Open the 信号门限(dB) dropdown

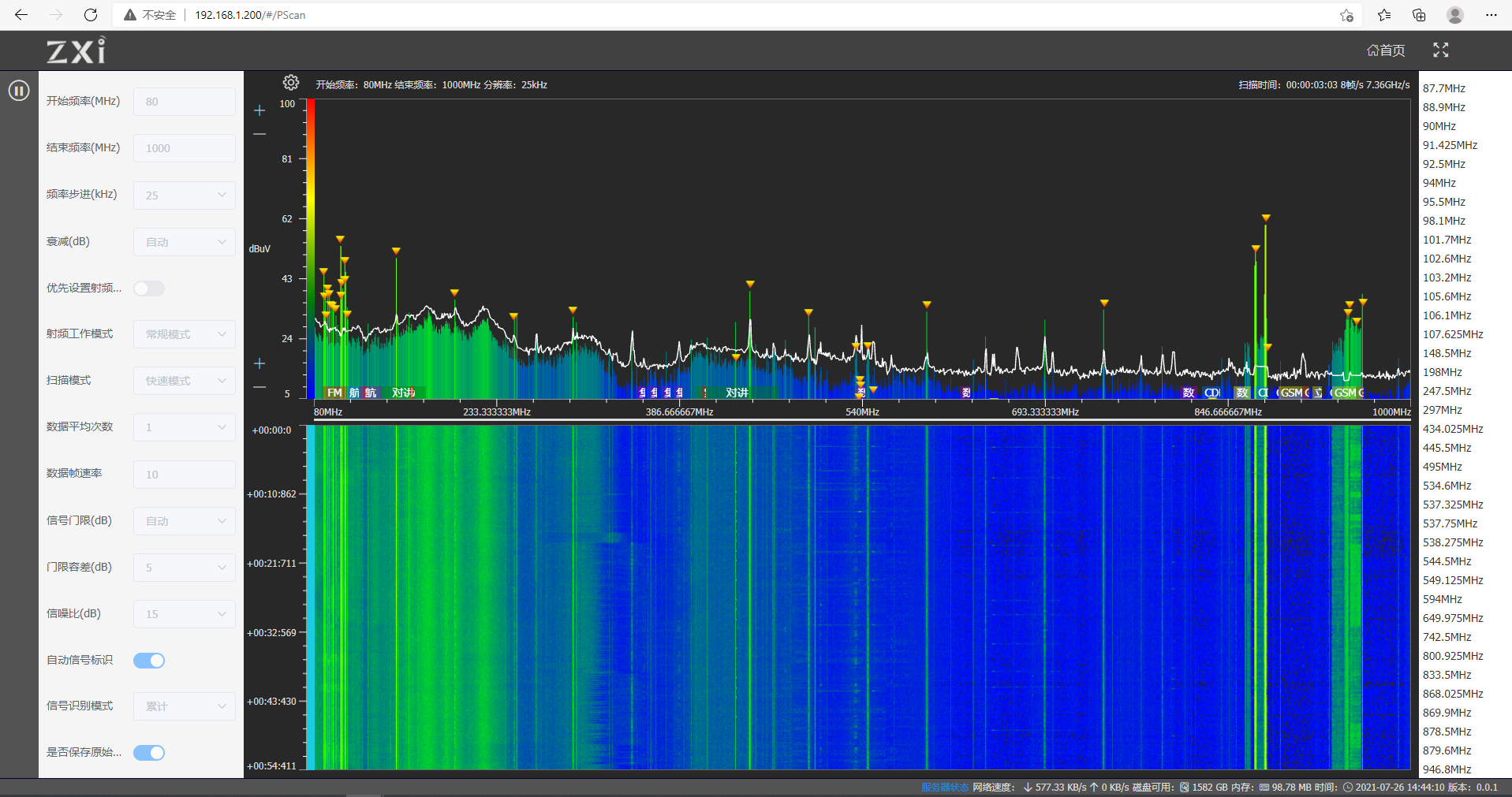(185, 521)
